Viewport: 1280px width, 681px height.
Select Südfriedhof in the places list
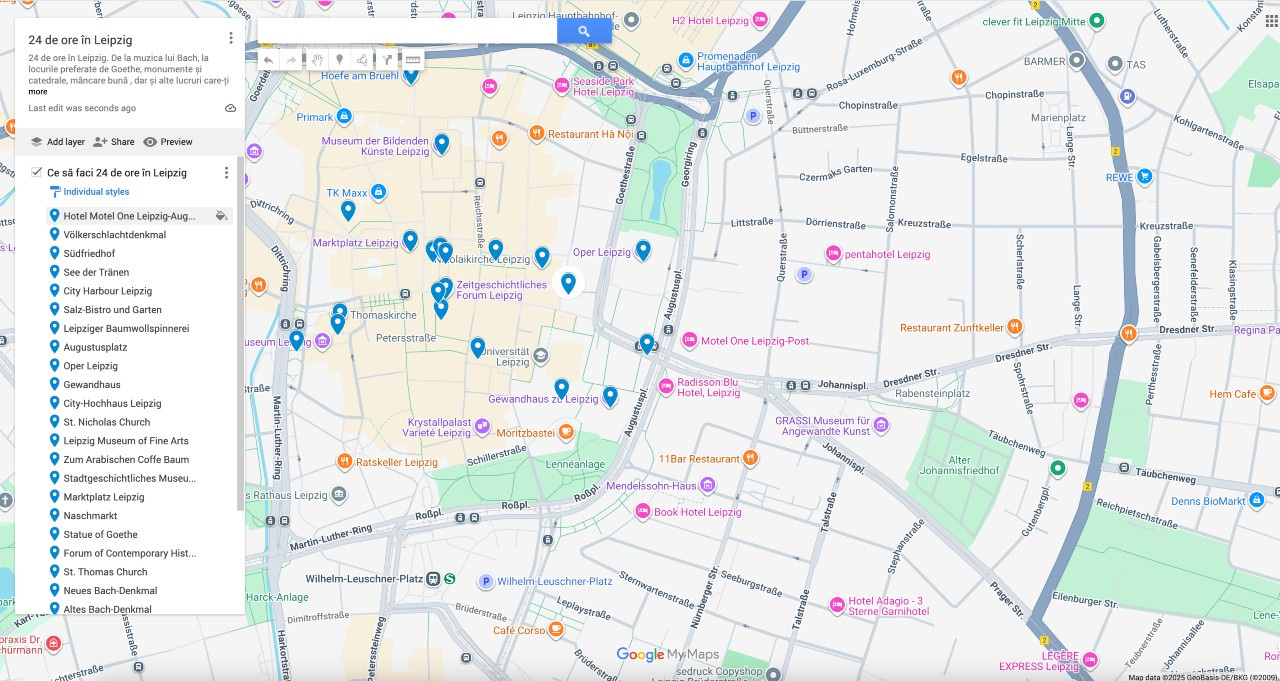pyautogui.click(x=89, y=254)
